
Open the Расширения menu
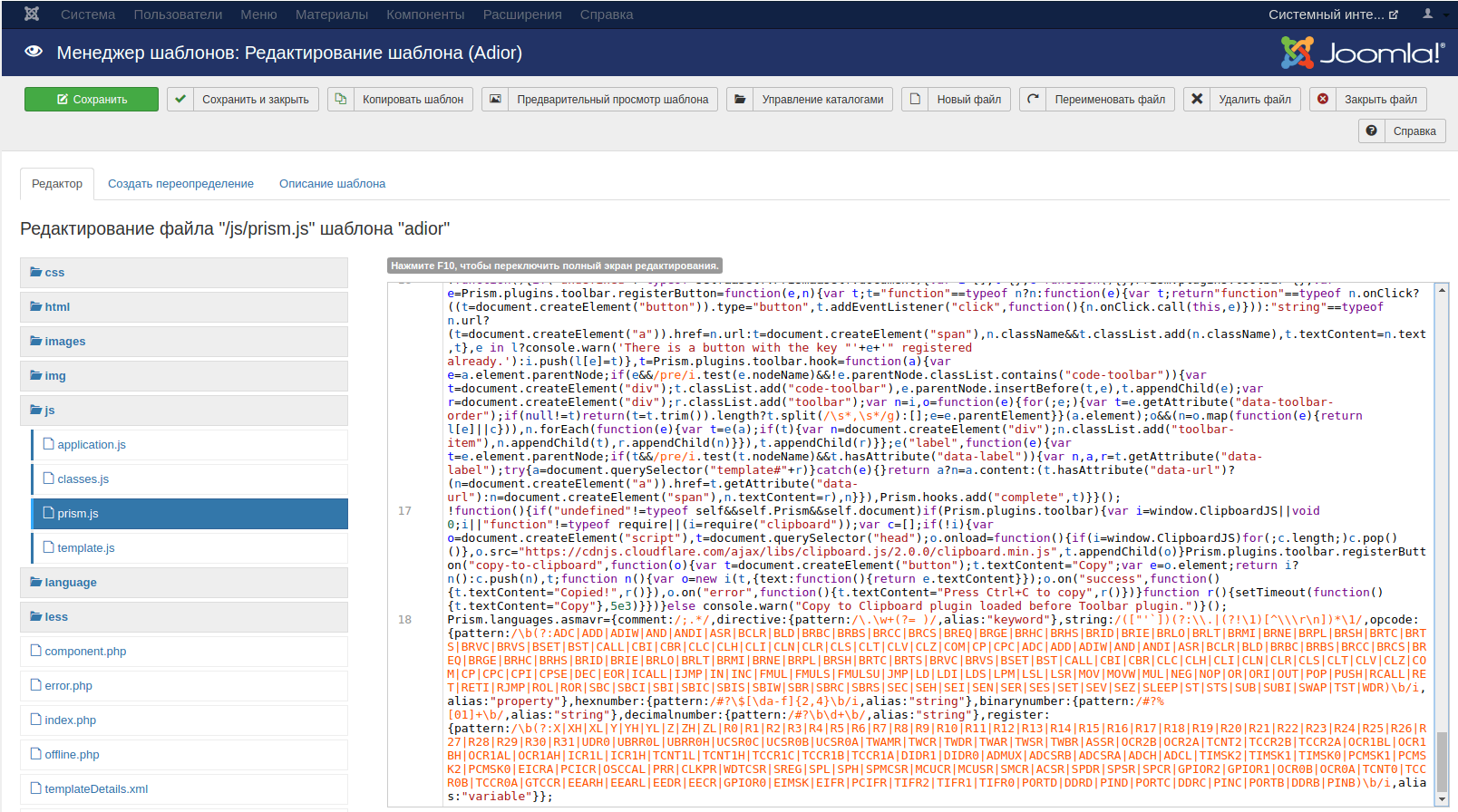pyautogui.click(x=521, y=14)
